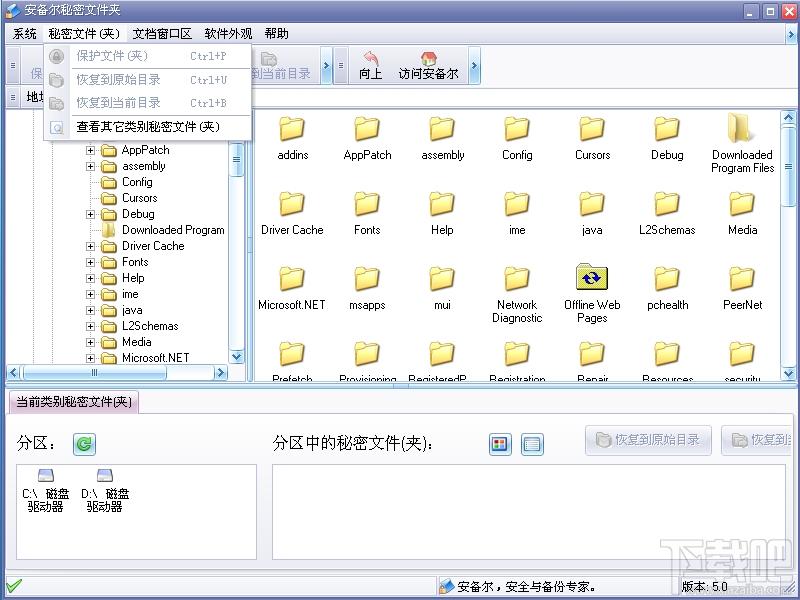Image resolution: width=800 pixels, height=600 pixels.
Task: Switch to list view of secret files
Action: (x=532, y=444)
